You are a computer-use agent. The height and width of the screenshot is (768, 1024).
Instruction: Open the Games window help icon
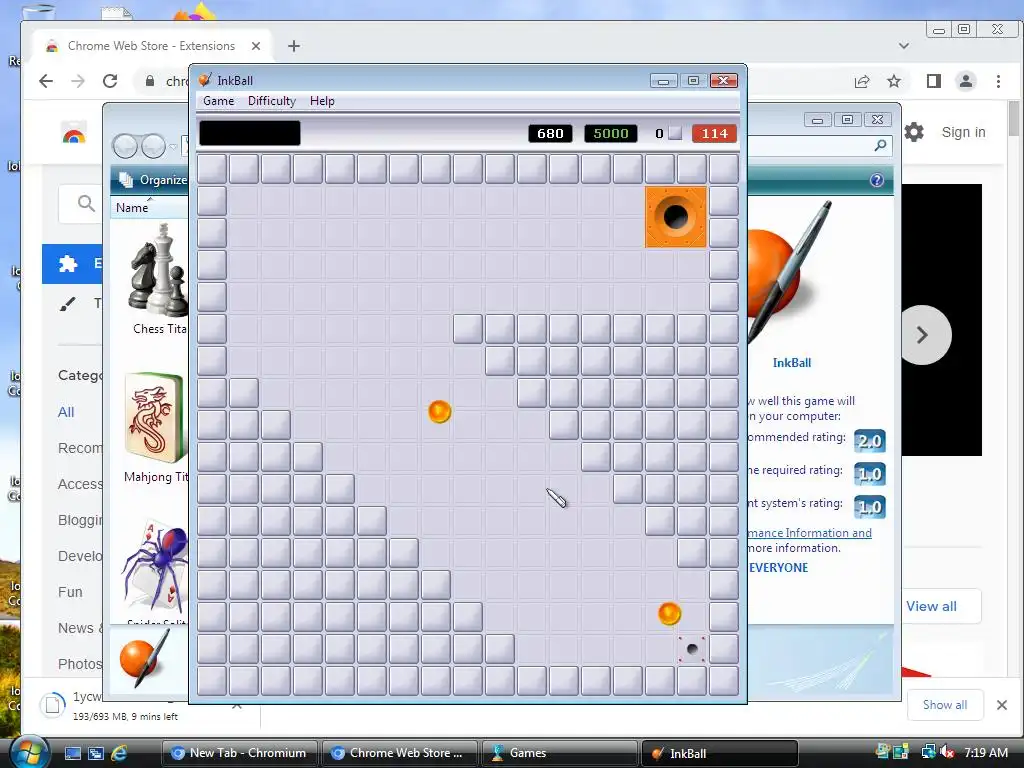tap(876, 180)
